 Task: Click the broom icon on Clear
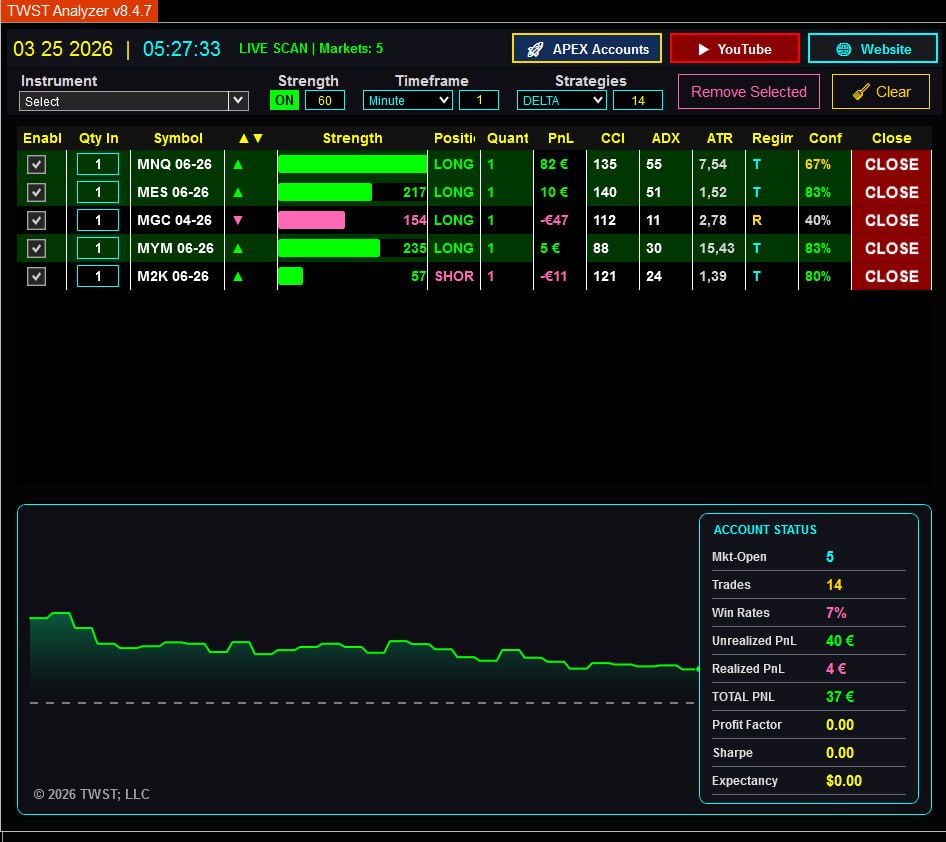click(861, 92)
